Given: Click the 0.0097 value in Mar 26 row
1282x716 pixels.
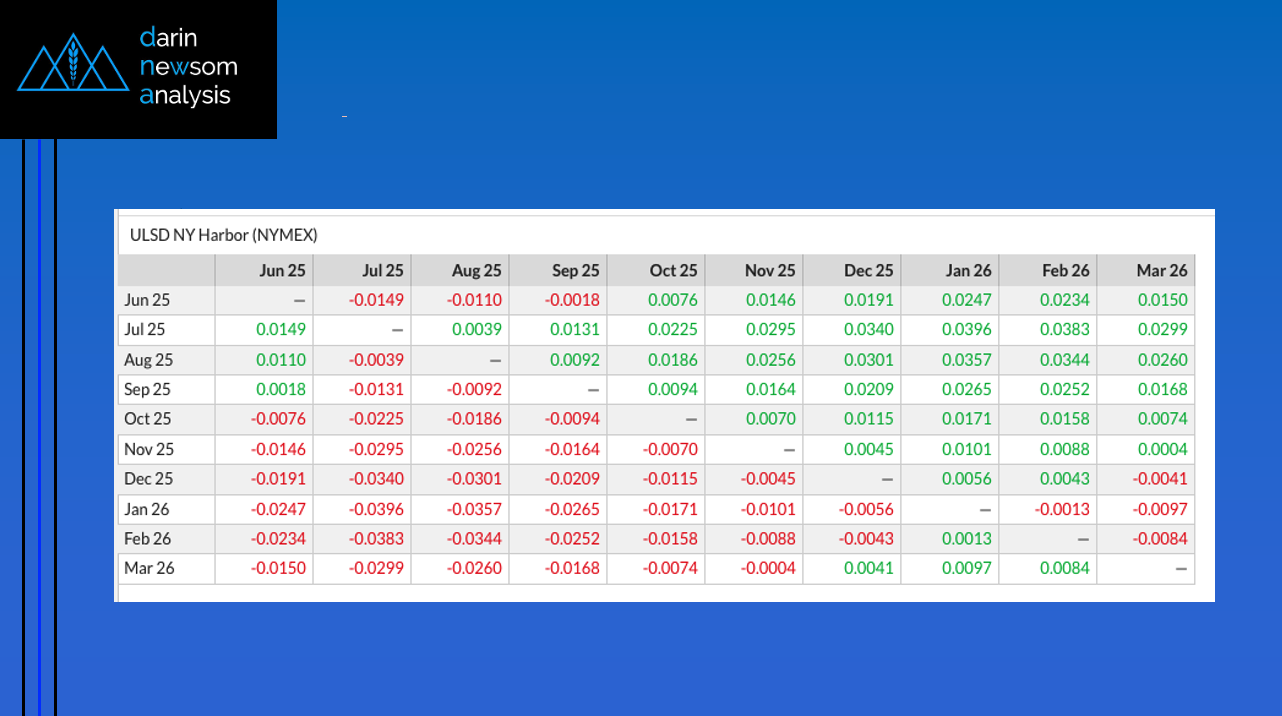Looking at the screenshot, I should [x=967, y=568].
